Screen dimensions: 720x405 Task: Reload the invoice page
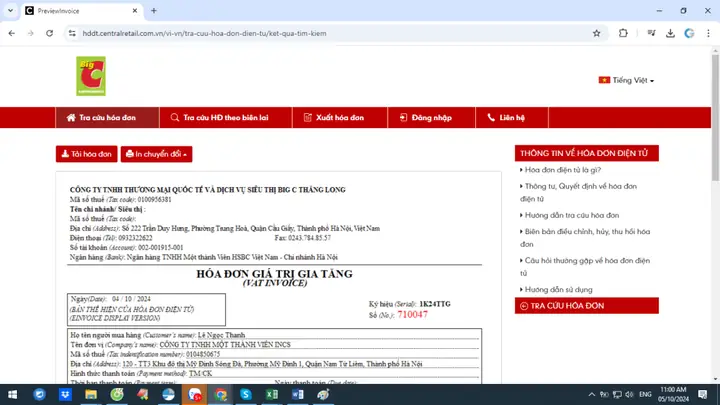pyautogui.click(x=50, y=33)
